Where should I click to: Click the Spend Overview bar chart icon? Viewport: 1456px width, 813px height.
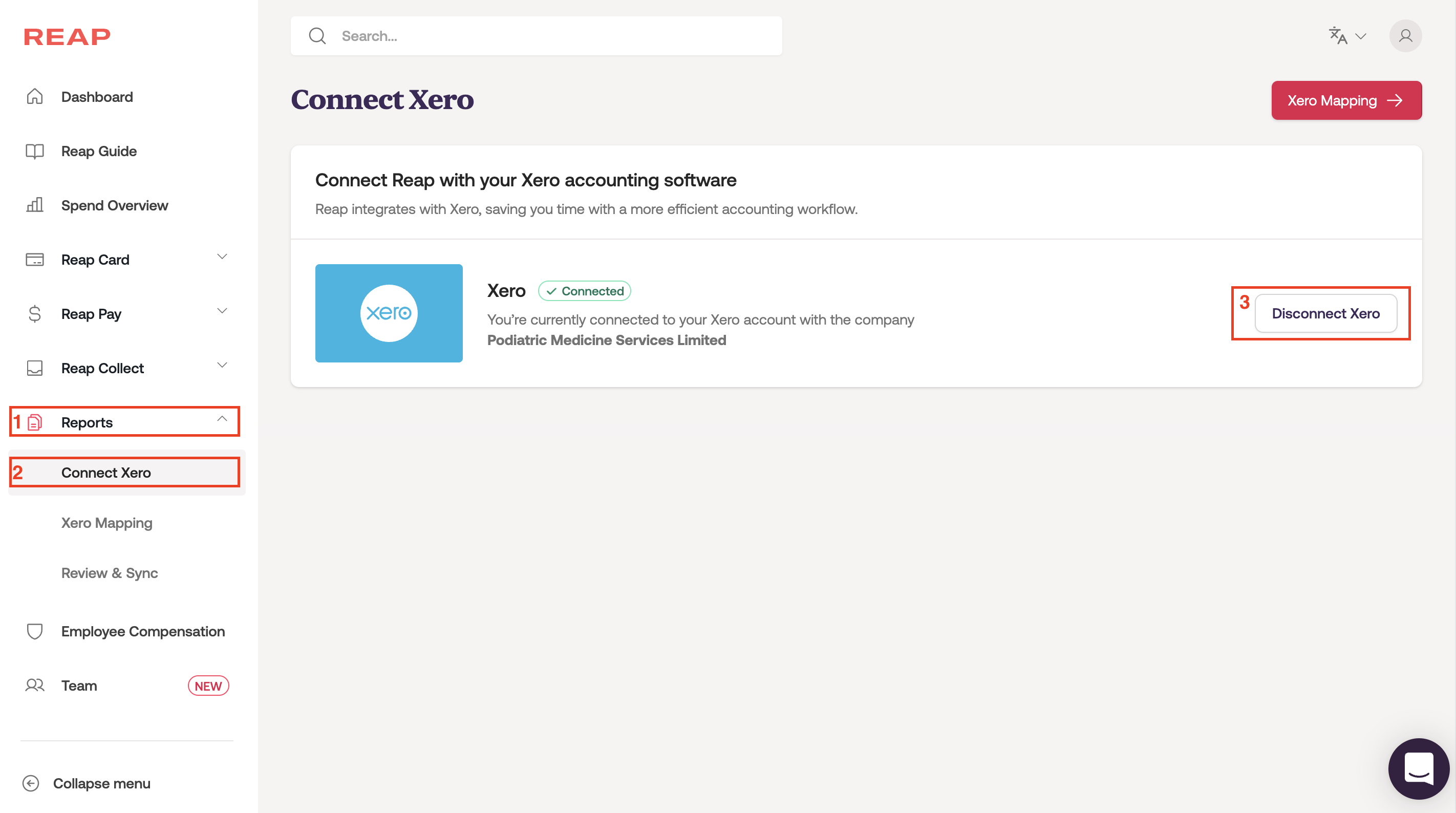pyautogui.click(x=34, y=205)
